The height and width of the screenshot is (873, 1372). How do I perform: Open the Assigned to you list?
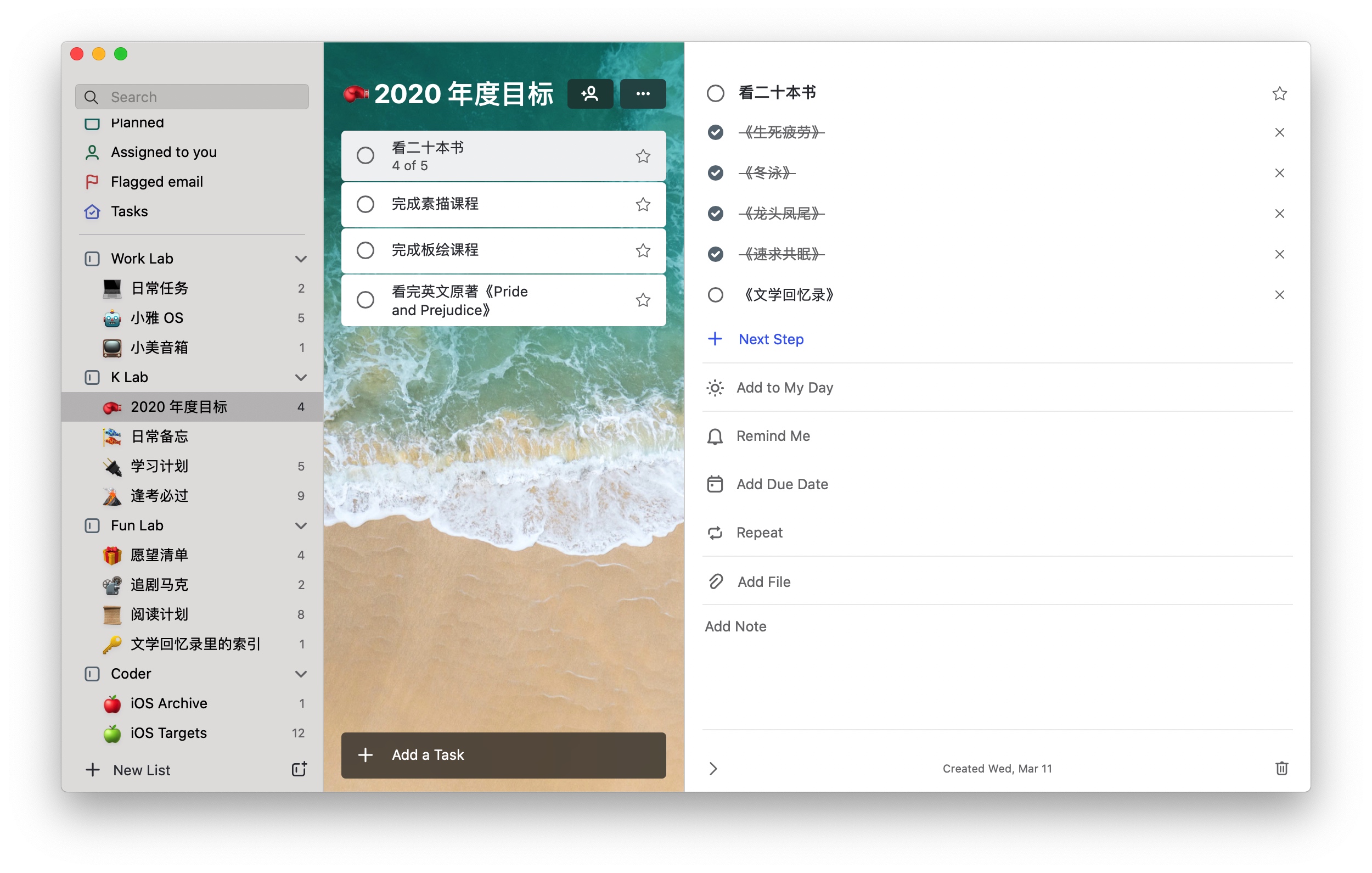pyautogui.click(x=164, y=152)
